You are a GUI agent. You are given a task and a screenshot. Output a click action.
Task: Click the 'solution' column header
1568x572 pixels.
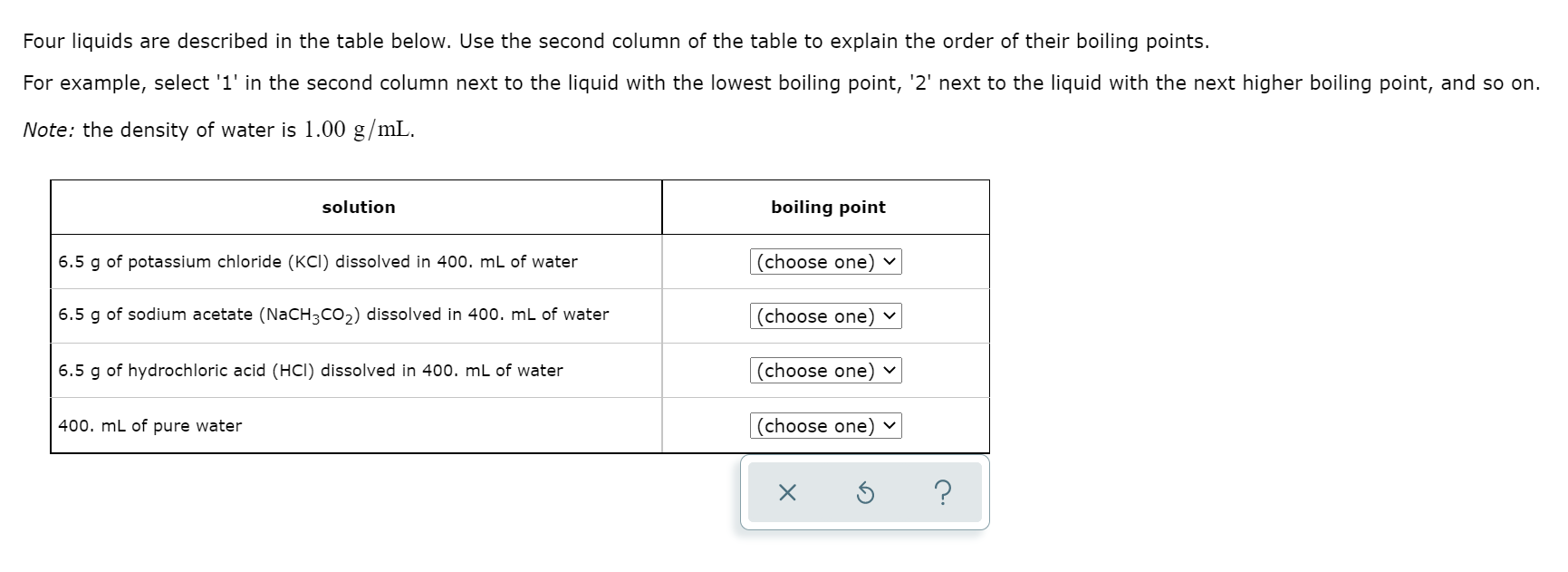(359, 208)
